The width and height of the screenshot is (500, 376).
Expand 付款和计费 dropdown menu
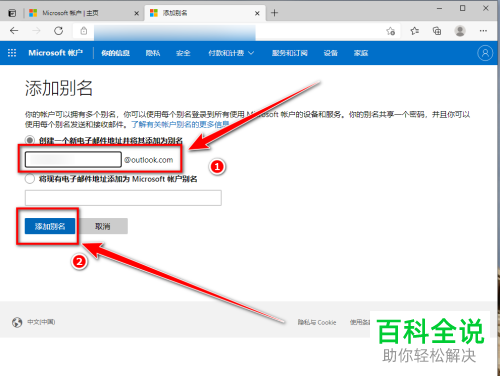point(231,53)
